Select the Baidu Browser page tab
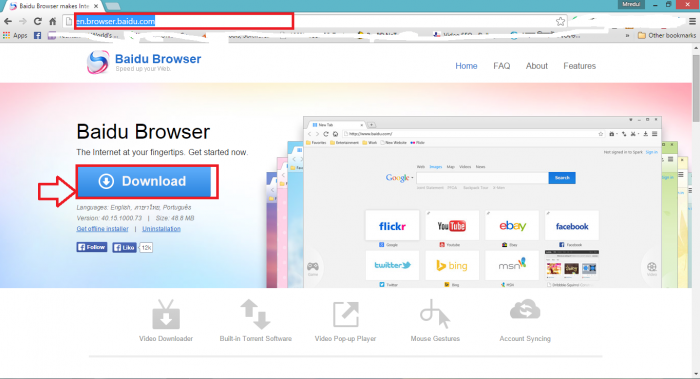The width and height of the screenshot is (700, 379). click(x=53, y=6)
